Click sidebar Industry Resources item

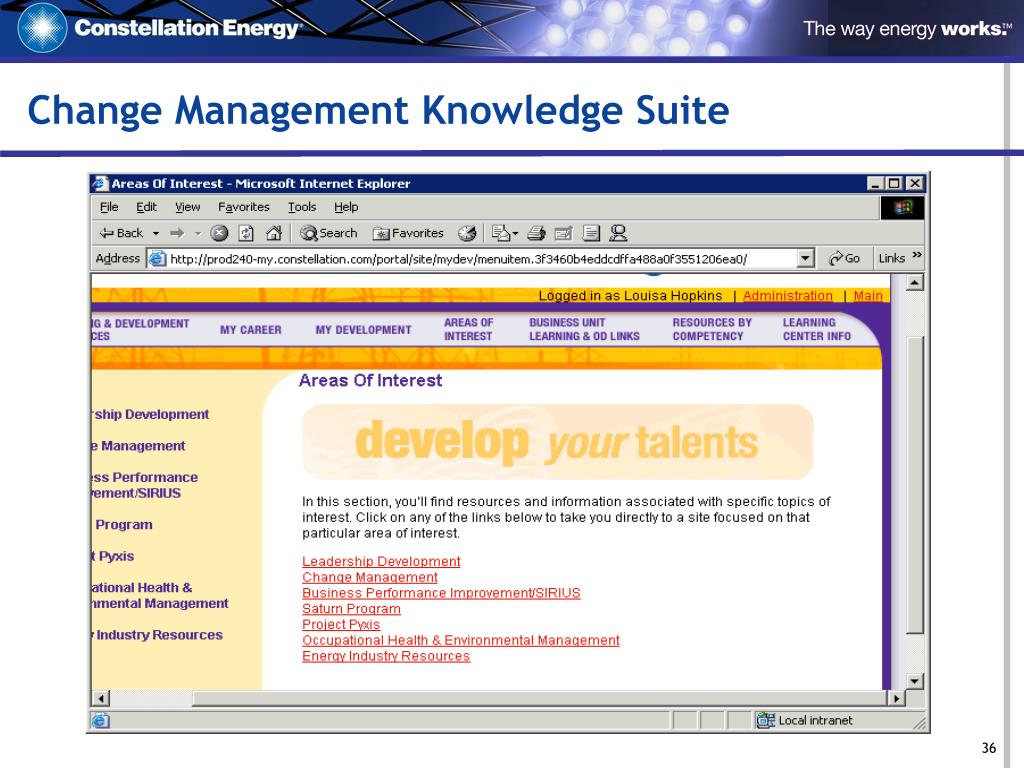[x=157, y=635]
